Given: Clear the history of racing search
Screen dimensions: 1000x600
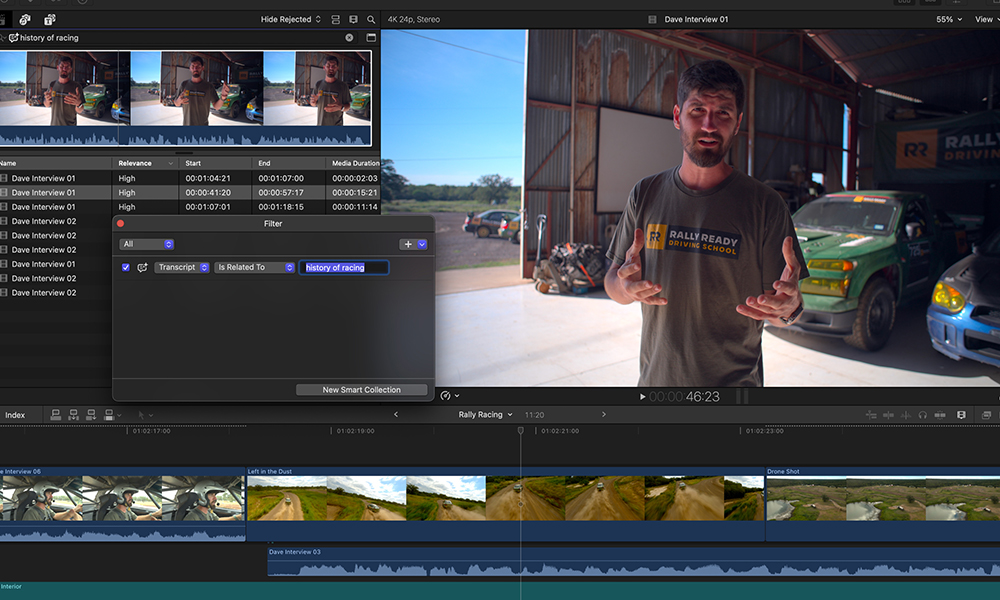Looking at the screenshot, I should click(349, 38).
